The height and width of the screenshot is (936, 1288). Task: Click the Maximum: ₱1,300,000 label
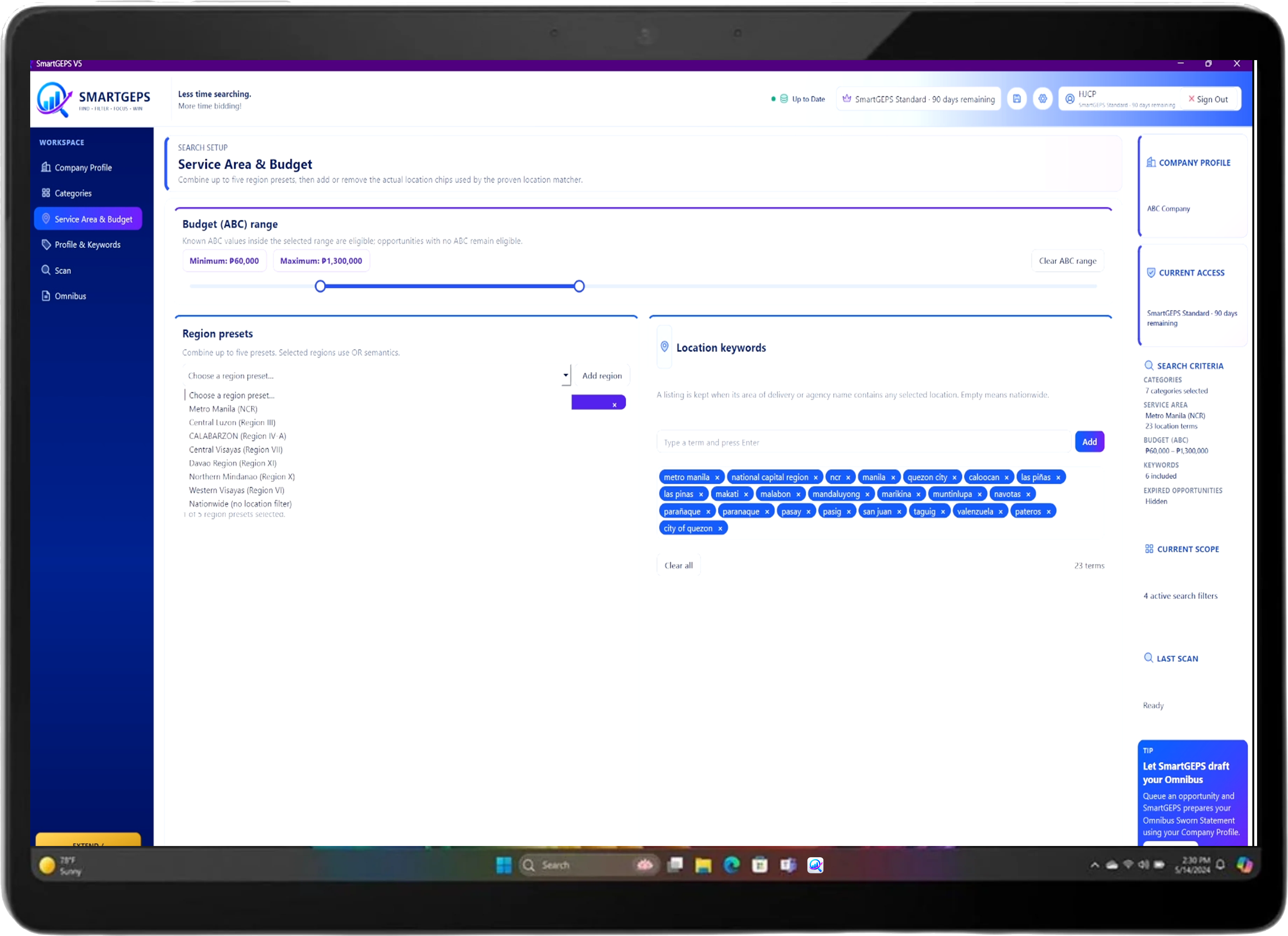pos(321,261)
